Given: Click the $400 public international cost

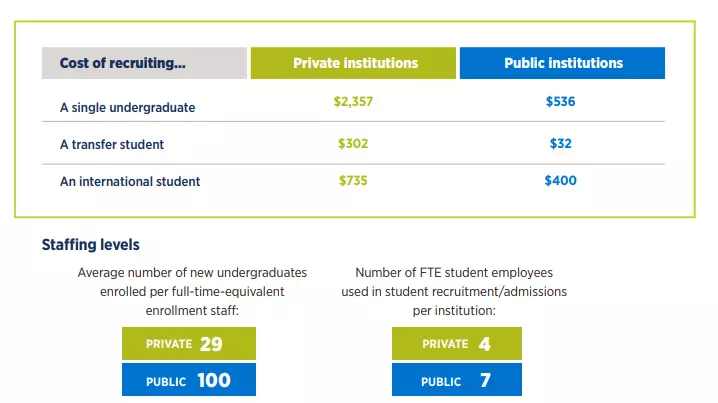Looking at the screenshot, I should coord(560,181).
